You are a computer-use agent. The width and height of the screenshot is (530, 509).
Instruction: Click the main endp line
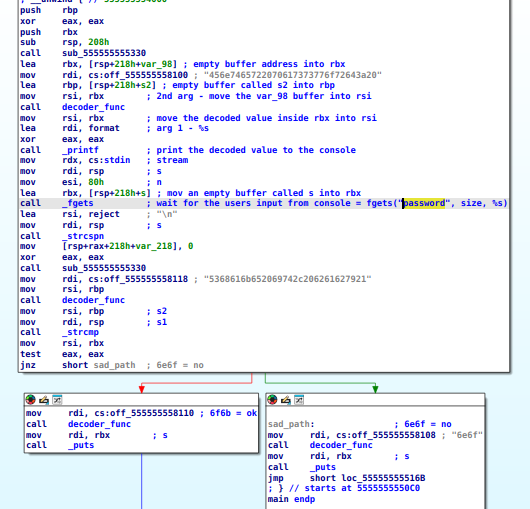(291, 499)
